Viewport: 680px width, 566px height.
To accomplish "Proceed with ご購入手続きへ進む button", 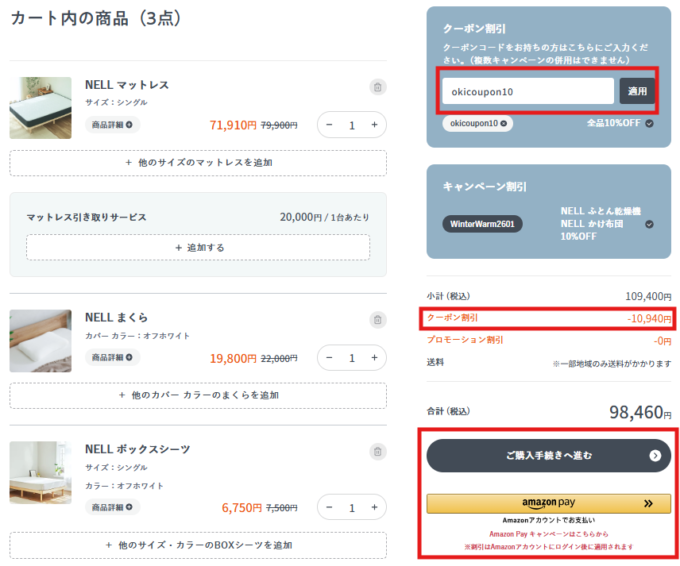I will coord(548,455).
